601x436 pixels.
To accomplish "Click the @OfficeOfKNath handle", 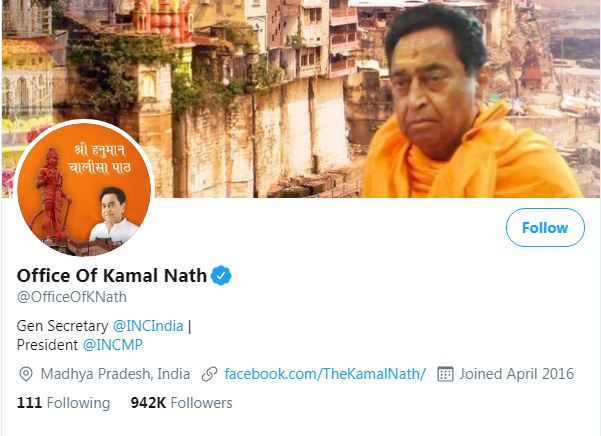I will [x=72, y=297].
